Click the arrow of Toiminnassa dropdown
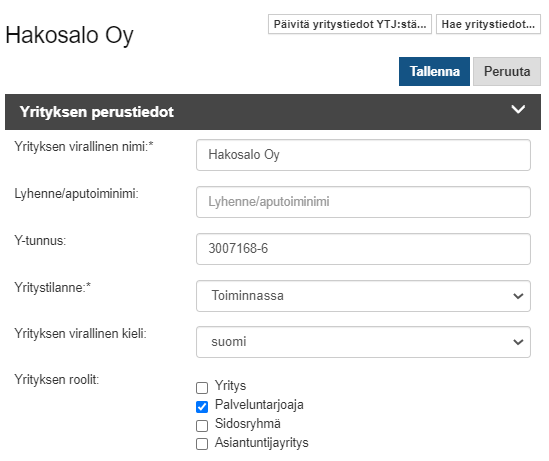The width and height of the screenshot is (549, 461). click(x=518, y=296)
